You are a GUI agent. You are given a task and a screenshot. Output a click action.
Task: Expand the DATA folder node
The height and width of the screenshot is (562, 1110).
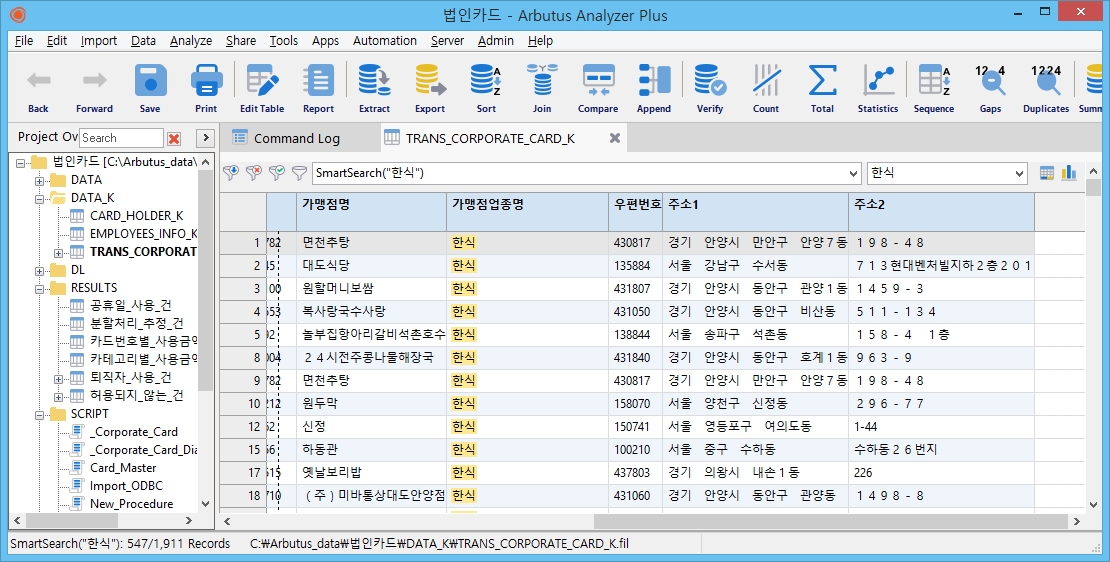(39, 180)
